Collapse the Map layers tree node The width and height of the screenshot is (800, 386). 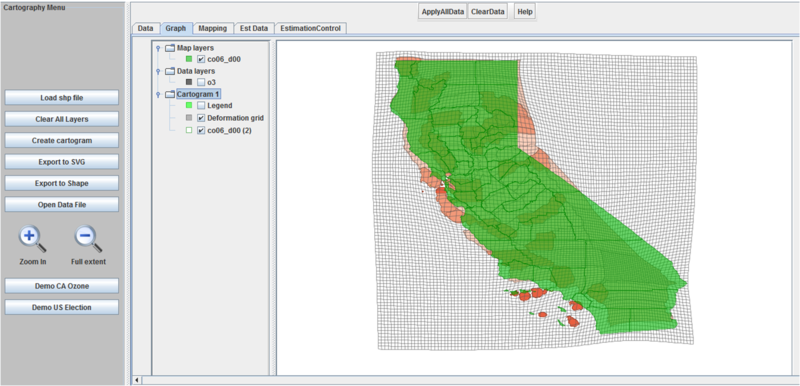point(158,48)
